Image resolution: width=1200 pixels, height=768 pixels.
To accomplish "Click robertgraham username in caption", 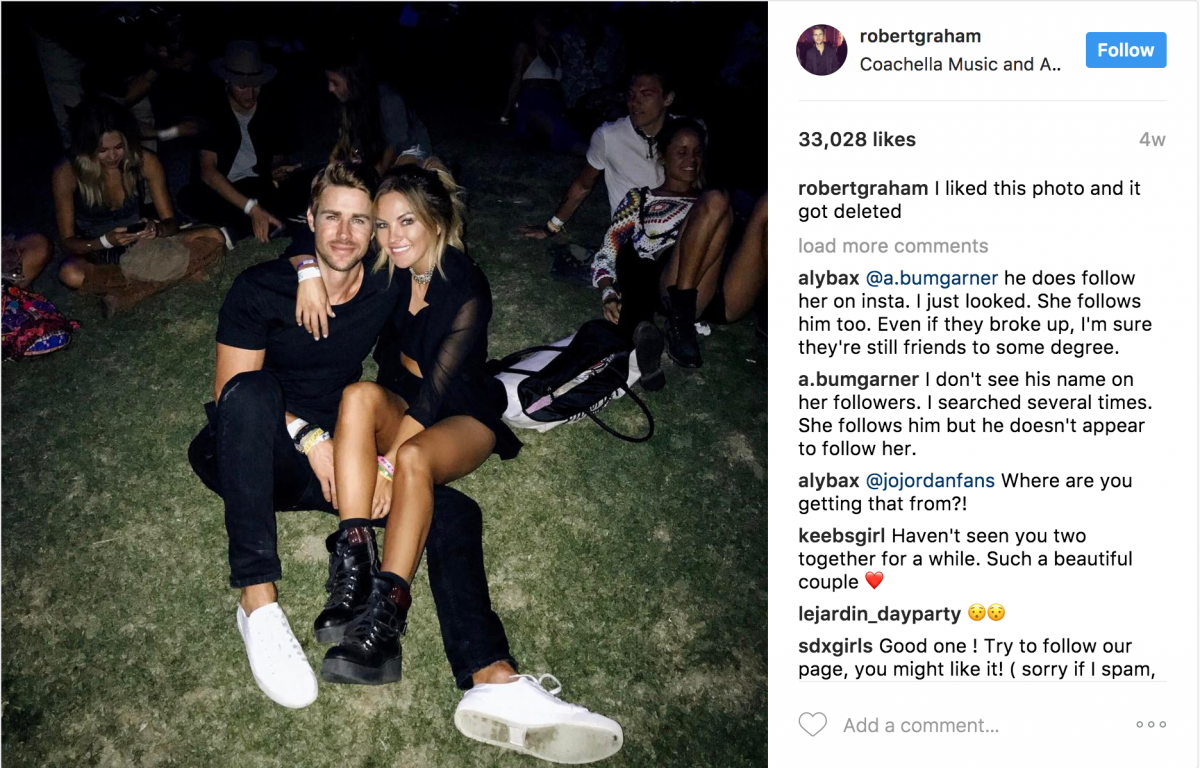I will coord(863,188).
